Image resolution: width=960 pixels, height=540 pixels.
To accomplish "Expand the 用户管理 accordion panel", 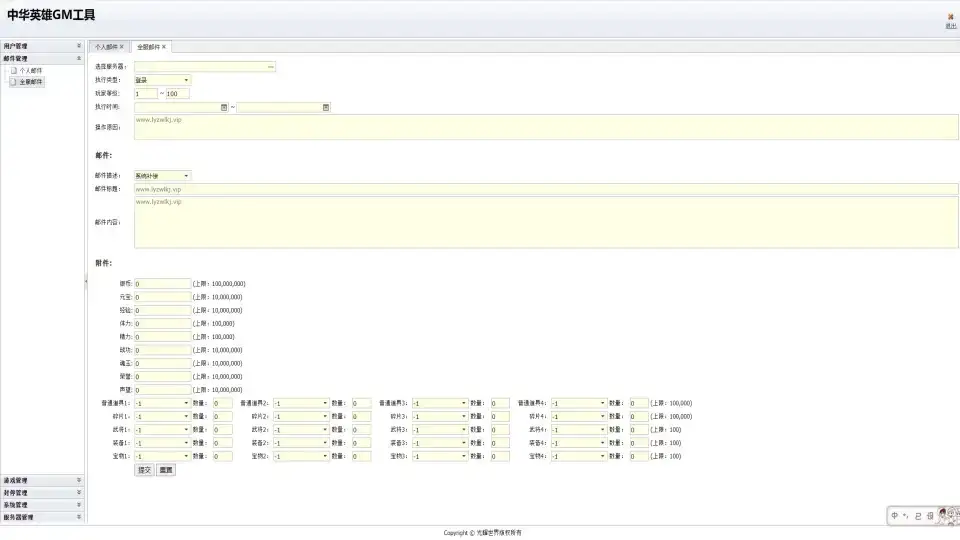I will pyautogui.click(x=42, y=46).
